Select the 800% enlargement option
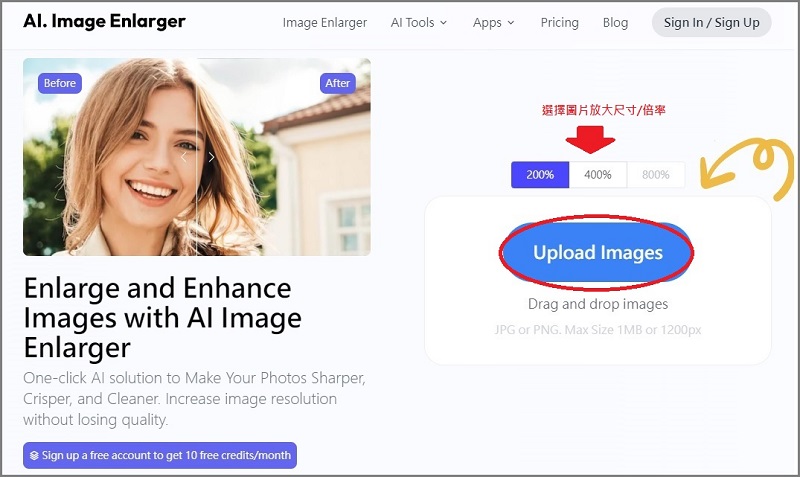The height and width of the screenshot is (477, 800). [656, 175]
